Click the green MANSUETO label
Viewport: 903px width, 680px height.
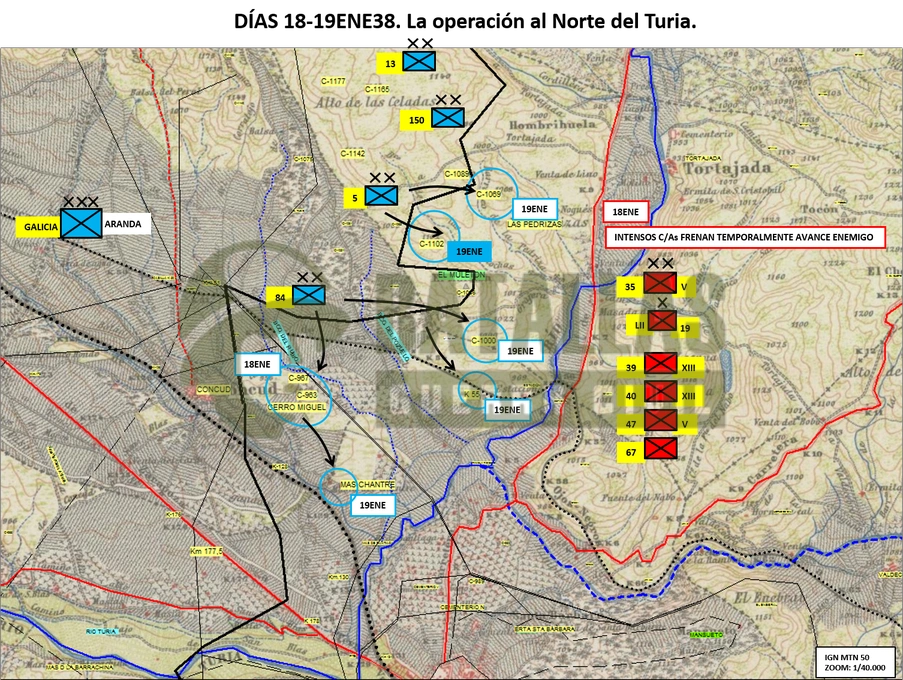pyautogui.click(x=706, y=635)
